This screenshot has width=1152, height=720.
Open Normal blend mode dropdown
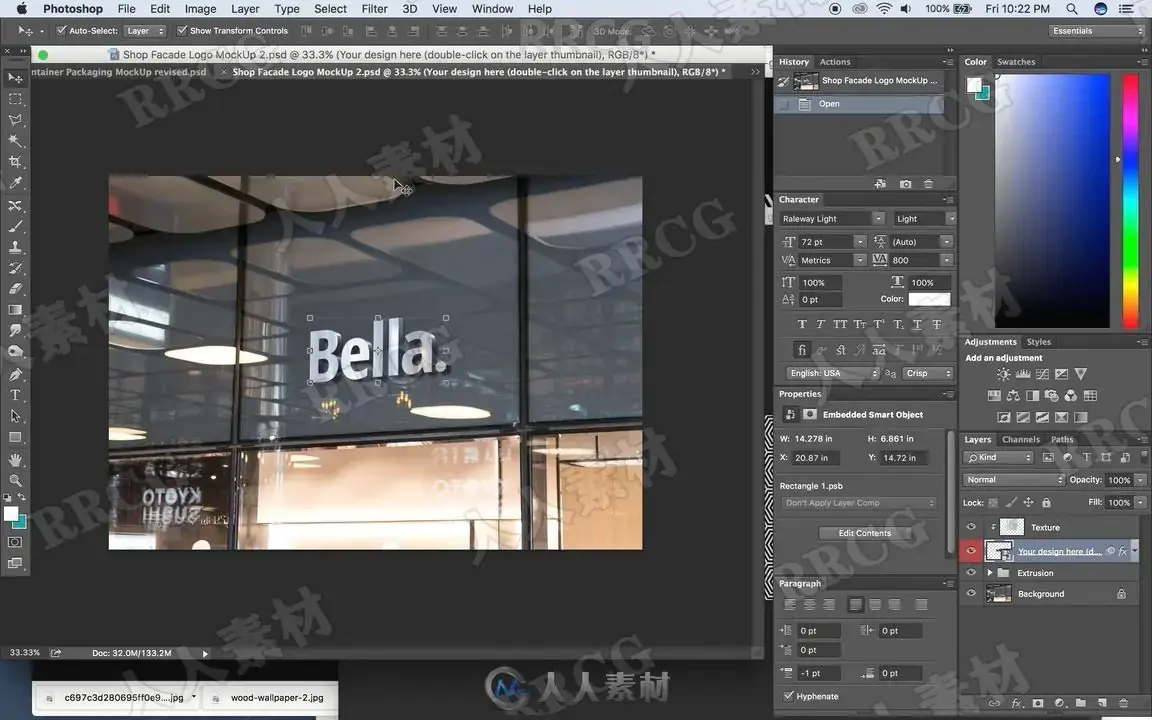pyautogui.click(x=1013, y=480)
